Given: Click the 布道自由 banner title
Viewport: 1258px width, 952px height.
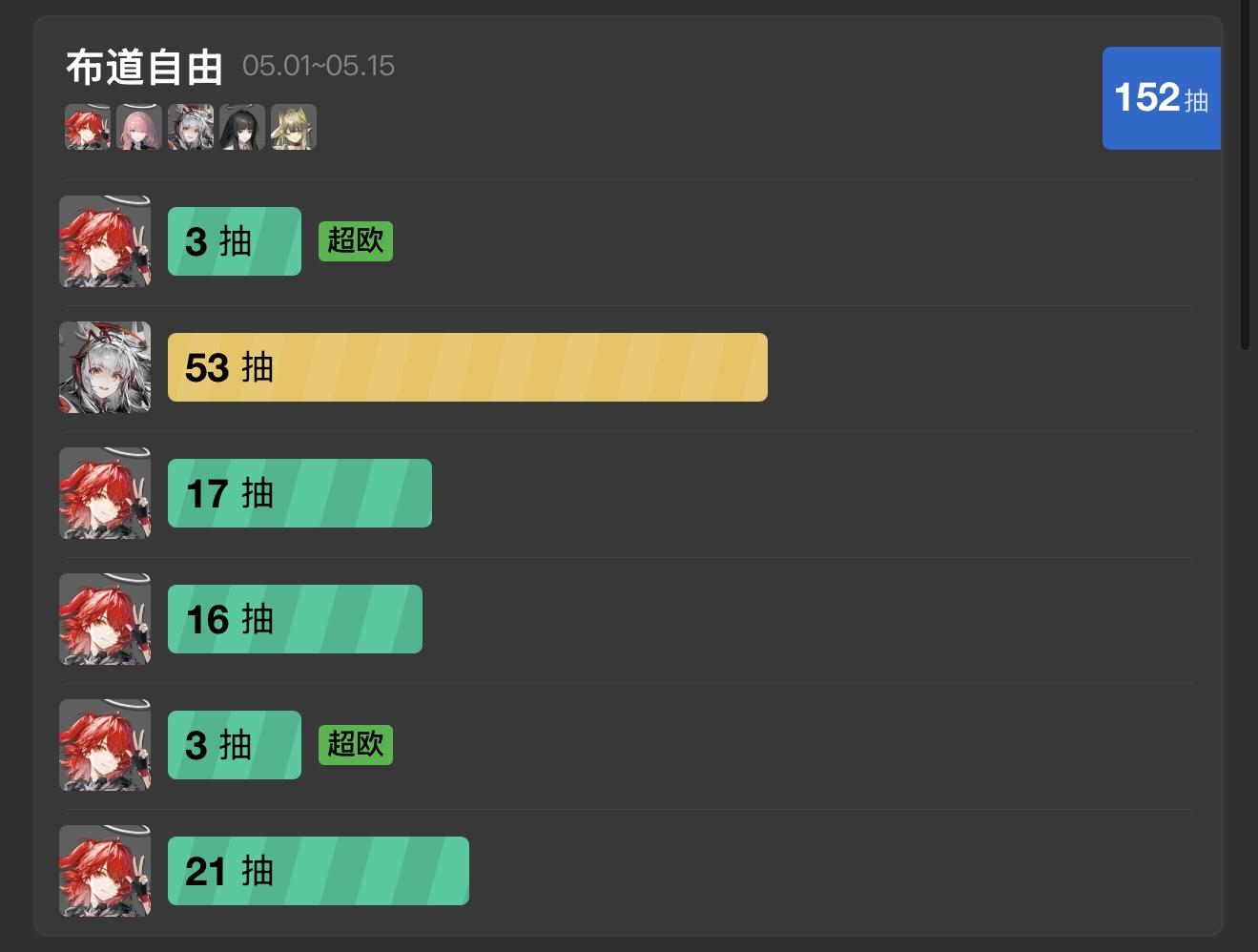Looking at the screenshot, I should 144,67.
